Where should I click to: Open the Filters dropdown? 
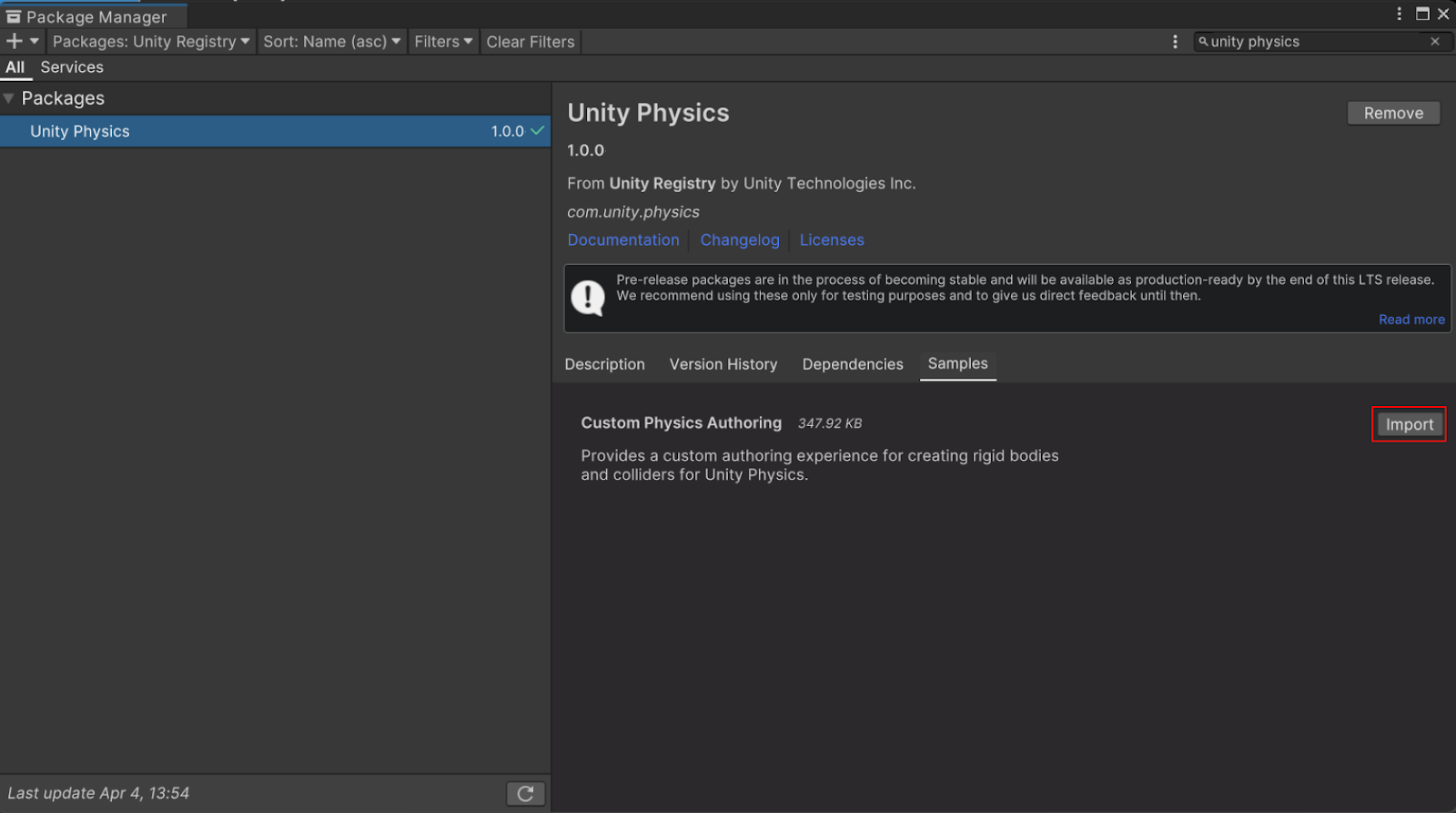443,42
